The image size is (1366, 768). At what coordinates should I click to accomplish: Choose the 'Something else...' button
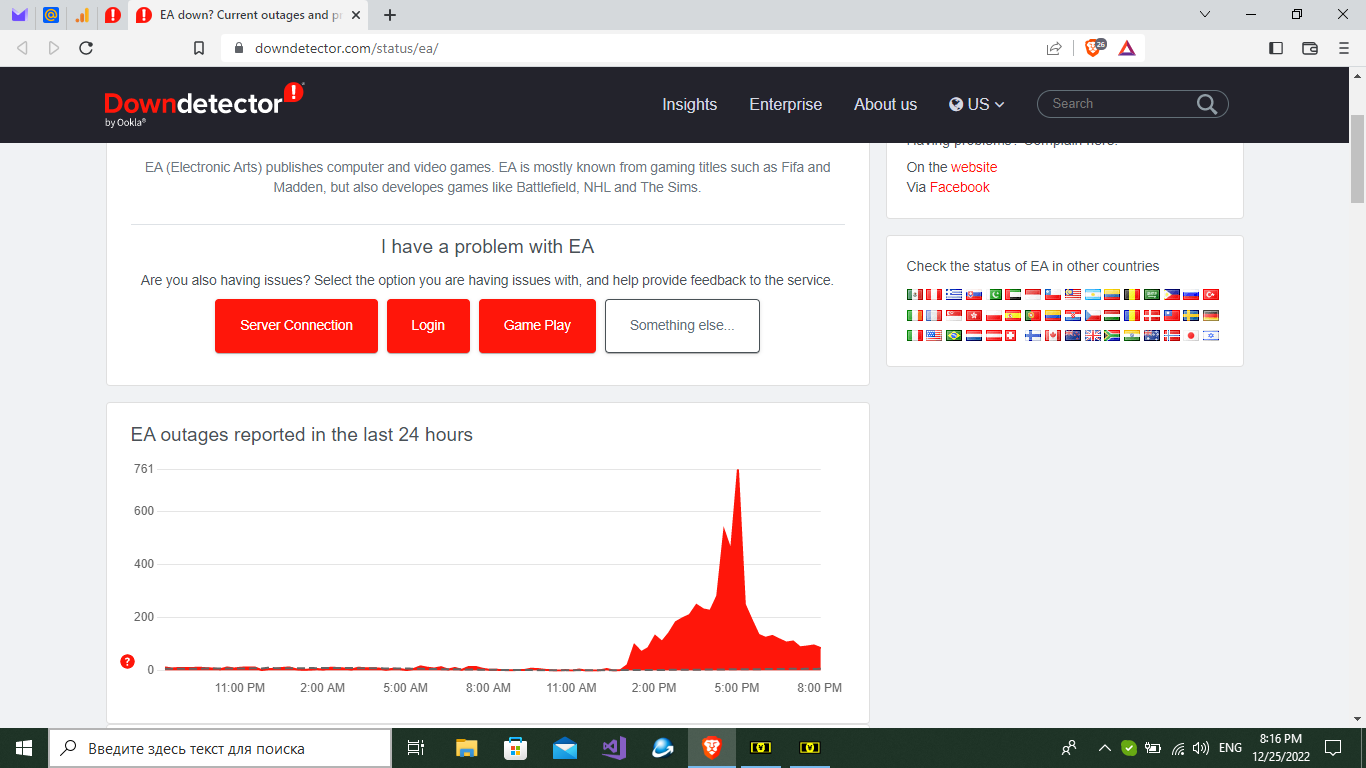tap(682, 326)
